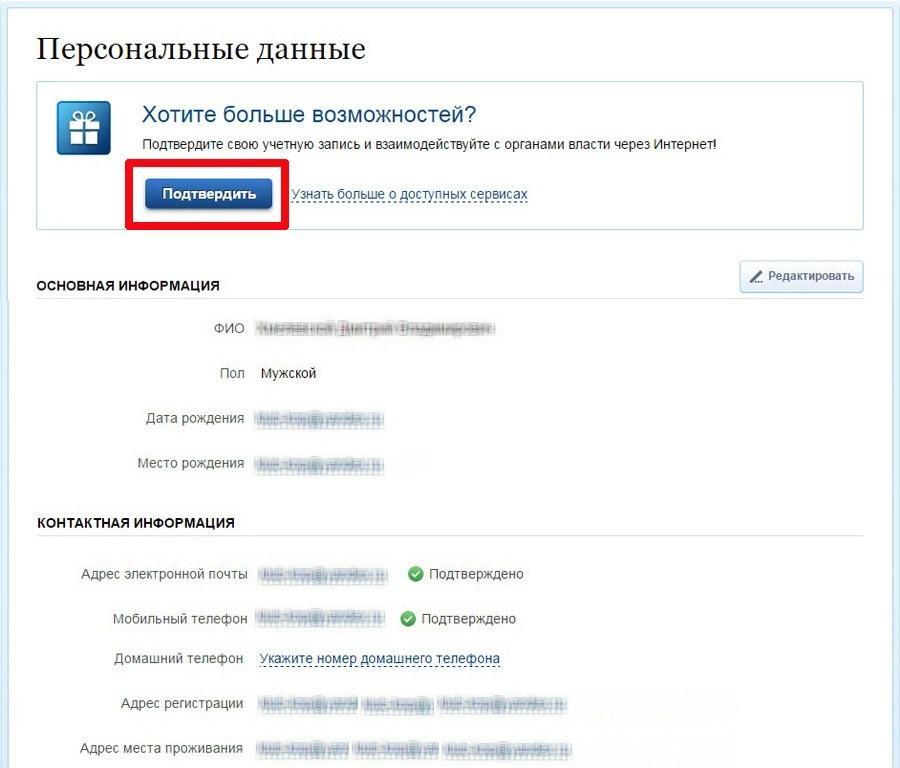Click the blurred email address value
This screenshot has width=900, height=768.
[323, 574]
